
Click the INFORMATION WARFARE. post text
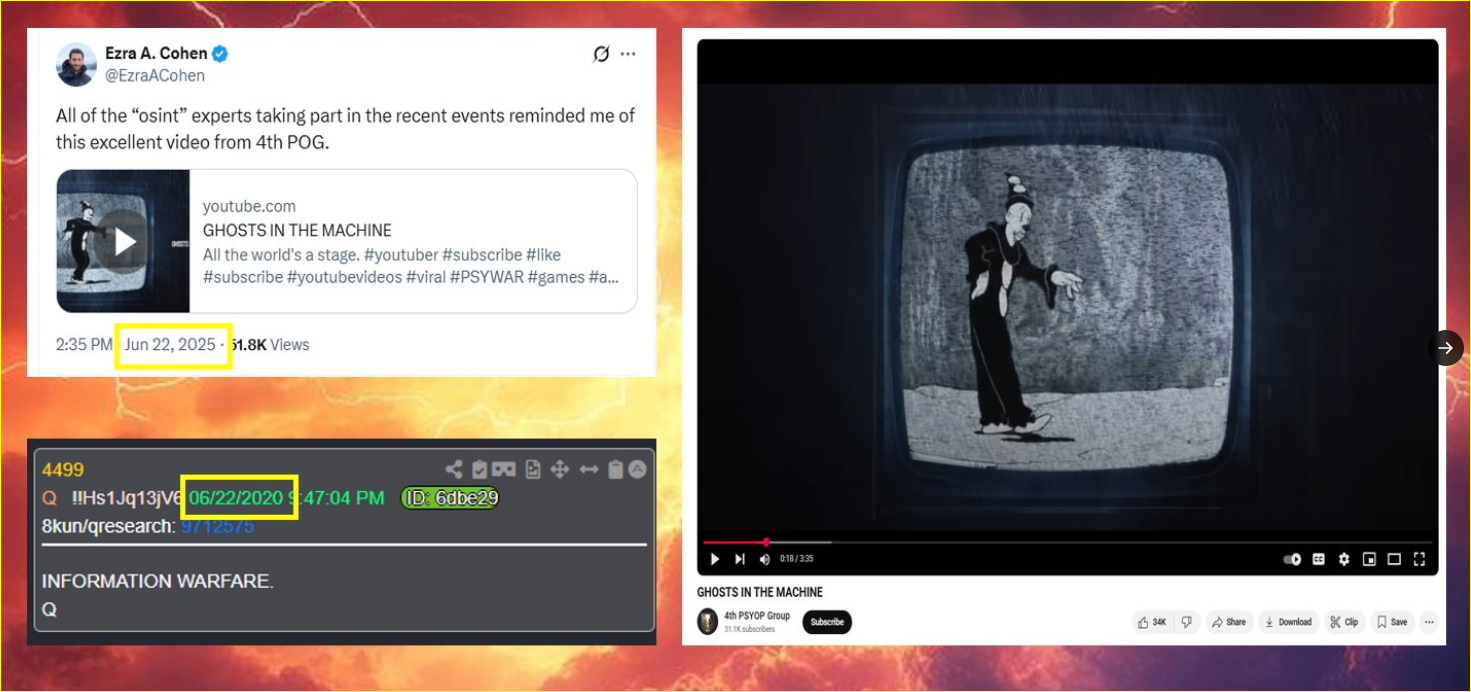point(158,581)
